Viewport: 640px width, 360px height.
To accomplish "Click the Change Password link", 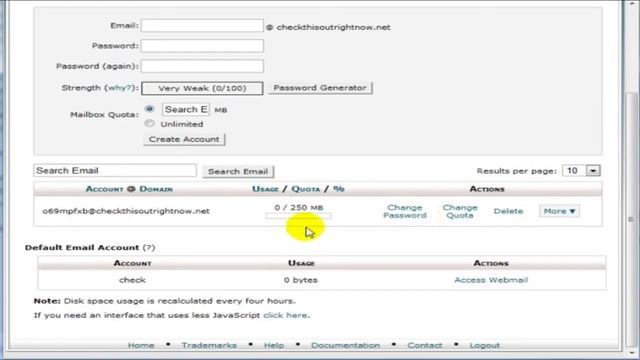I will coord(404,211).
